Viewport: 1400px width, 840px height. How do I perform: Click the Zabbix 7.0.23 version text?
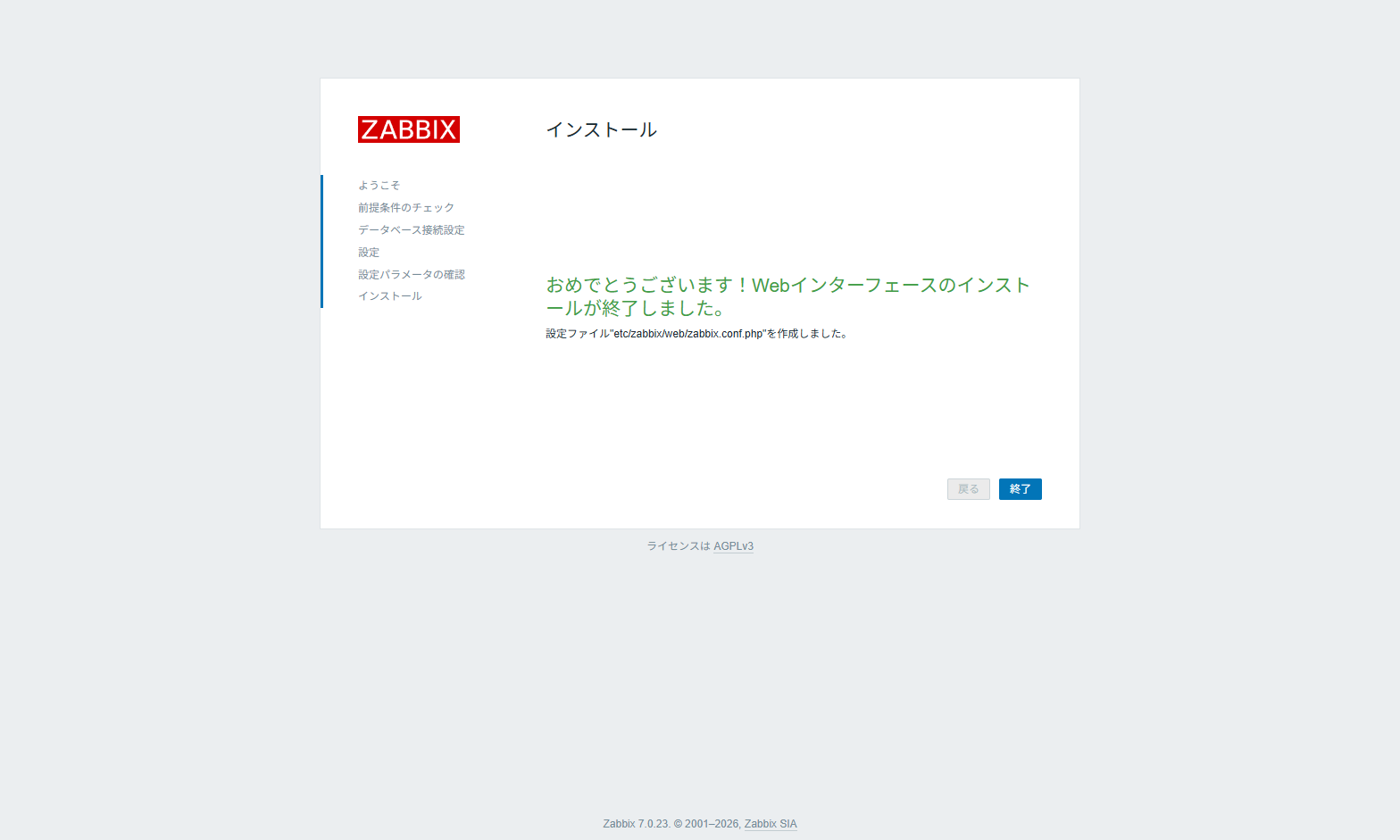(x=636, y=824)
